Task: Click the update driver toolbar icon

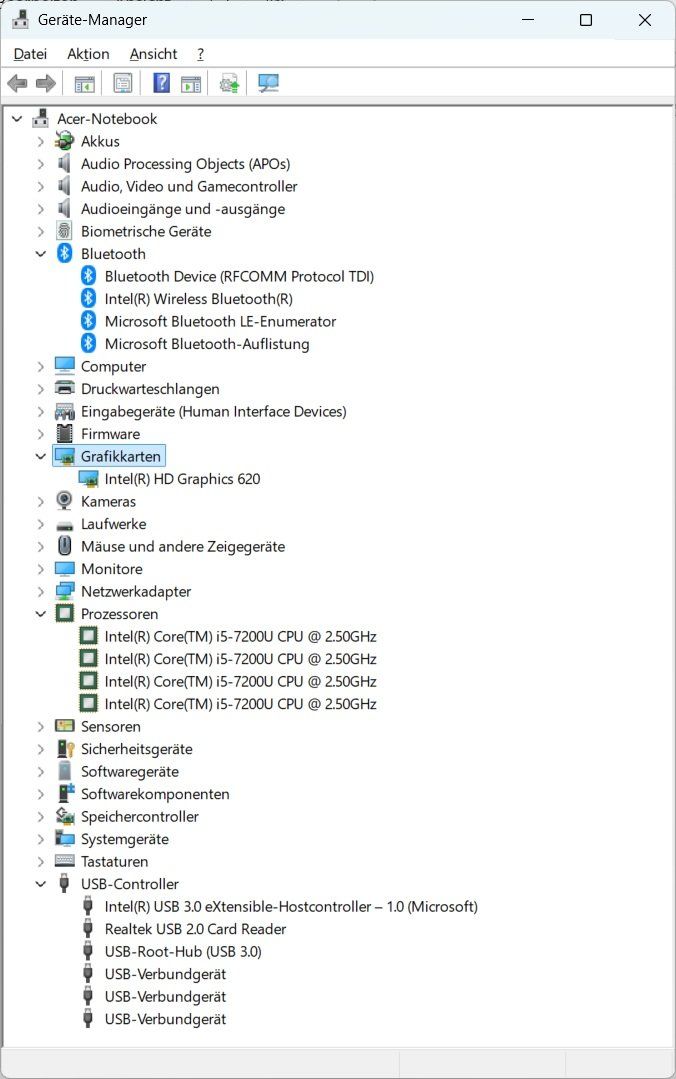Action: click(229, 84)
